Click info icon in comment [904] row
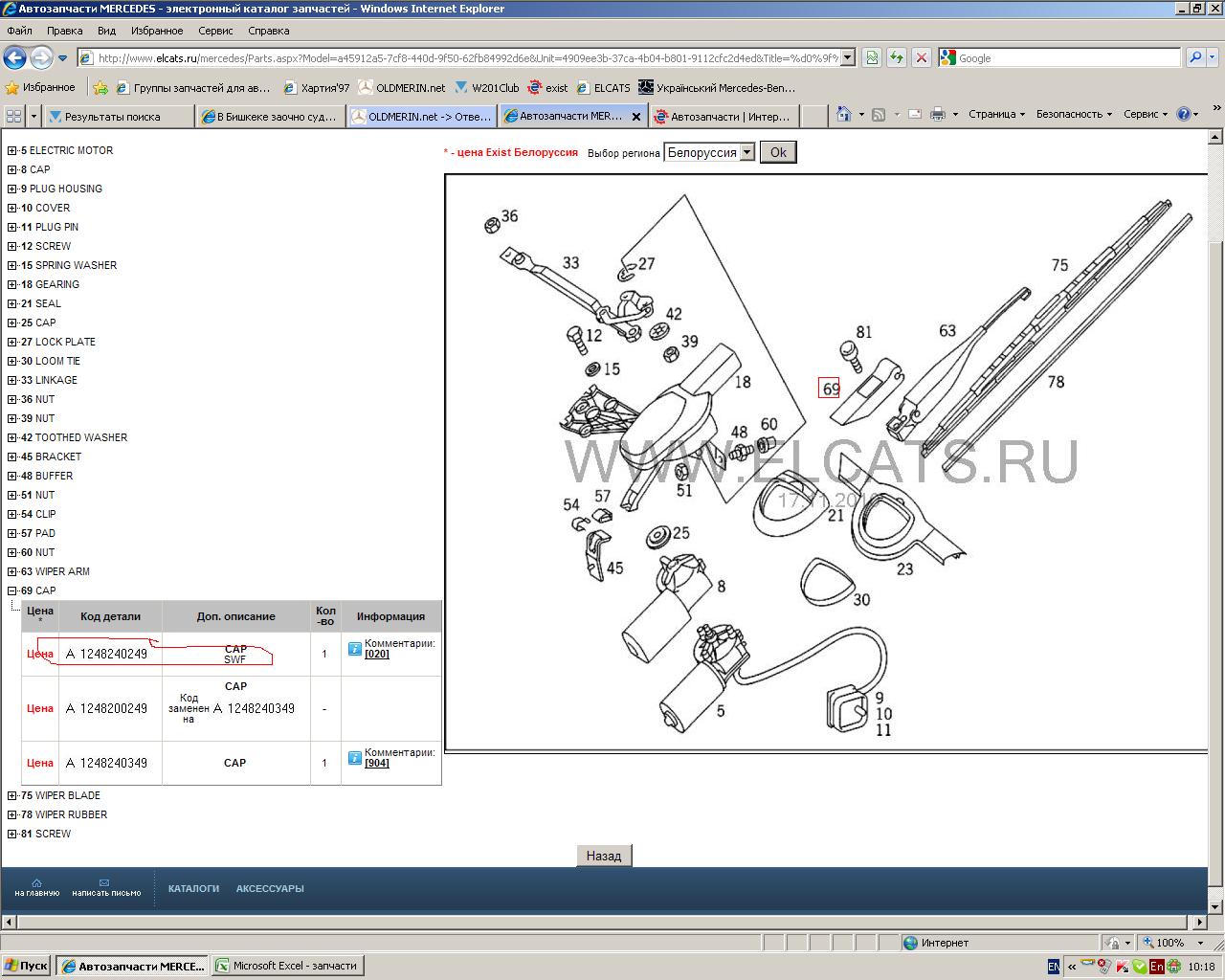 click(354, 757)
